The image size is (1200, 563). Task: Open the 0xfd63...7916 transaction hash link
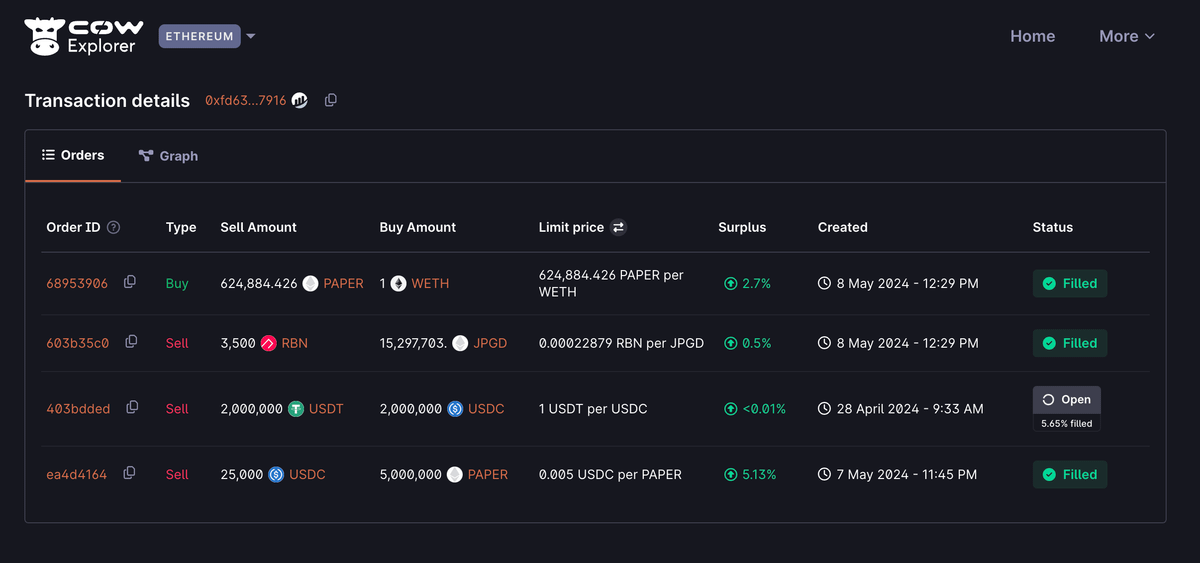245,101
